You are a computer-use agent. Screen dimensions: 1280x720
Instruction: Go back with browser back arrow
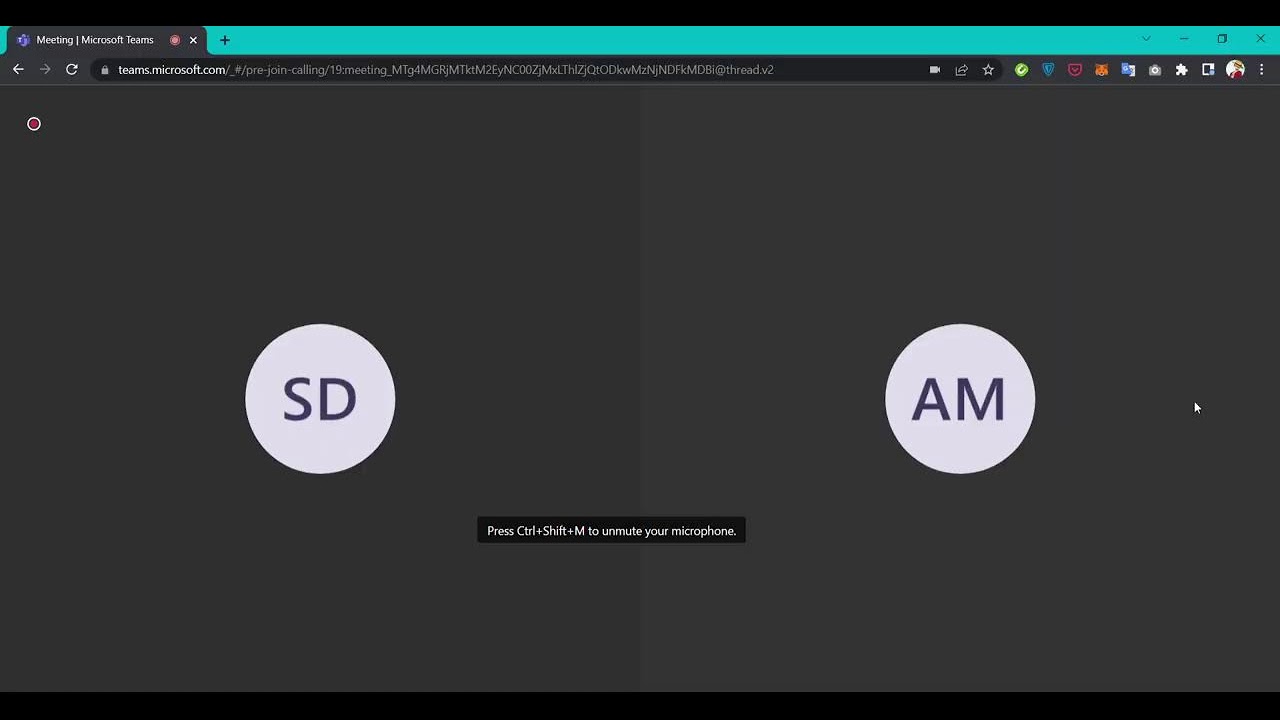tap(18, 70)
